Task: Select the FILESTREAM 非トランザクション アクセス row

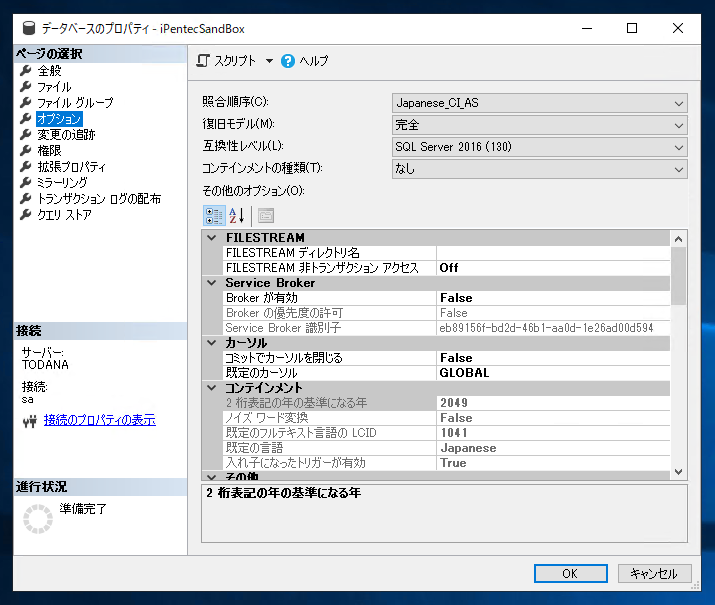Action: (447, 268)
